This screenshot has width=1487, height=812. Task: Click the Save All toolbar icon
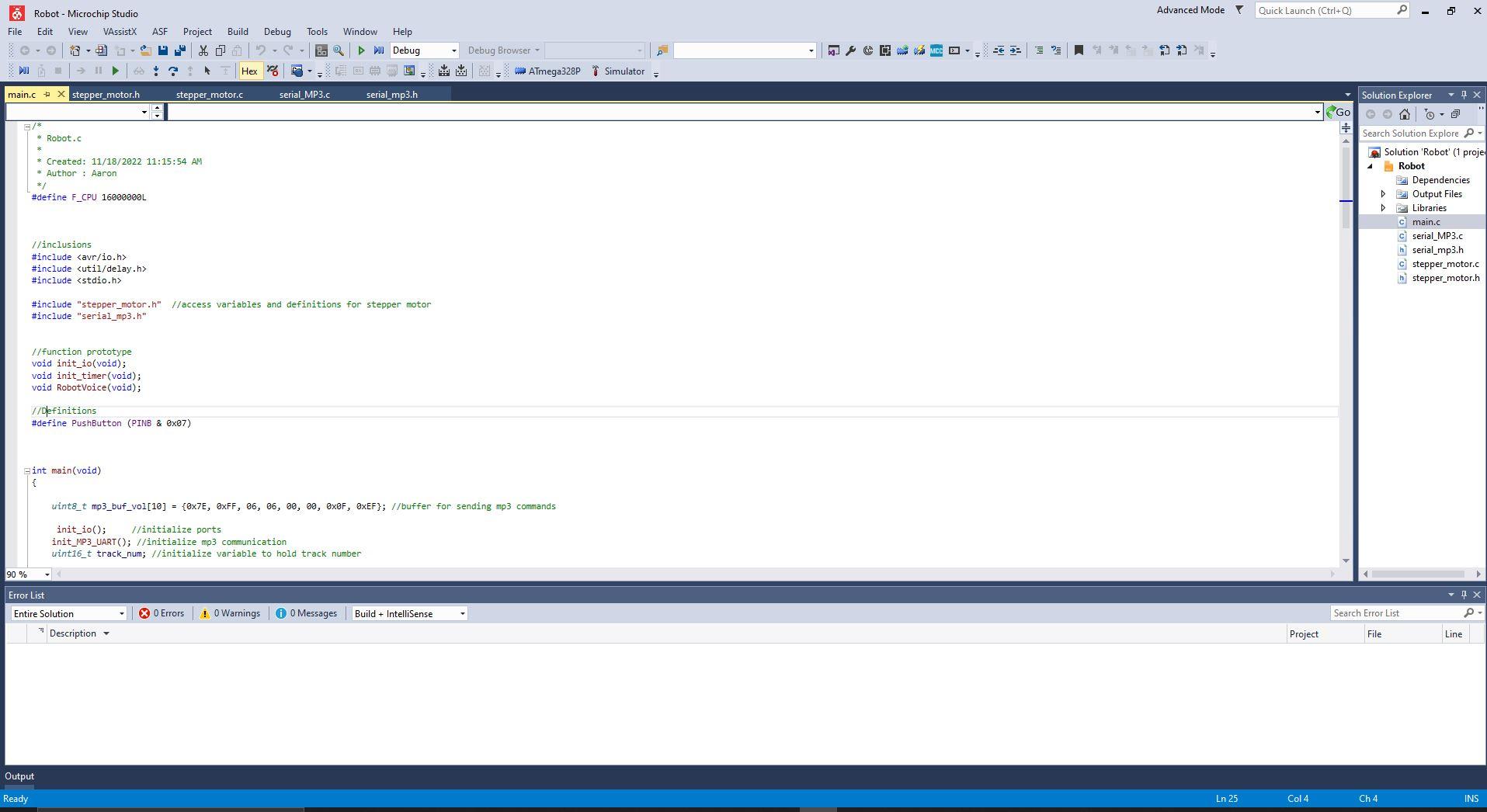[180, 50]
